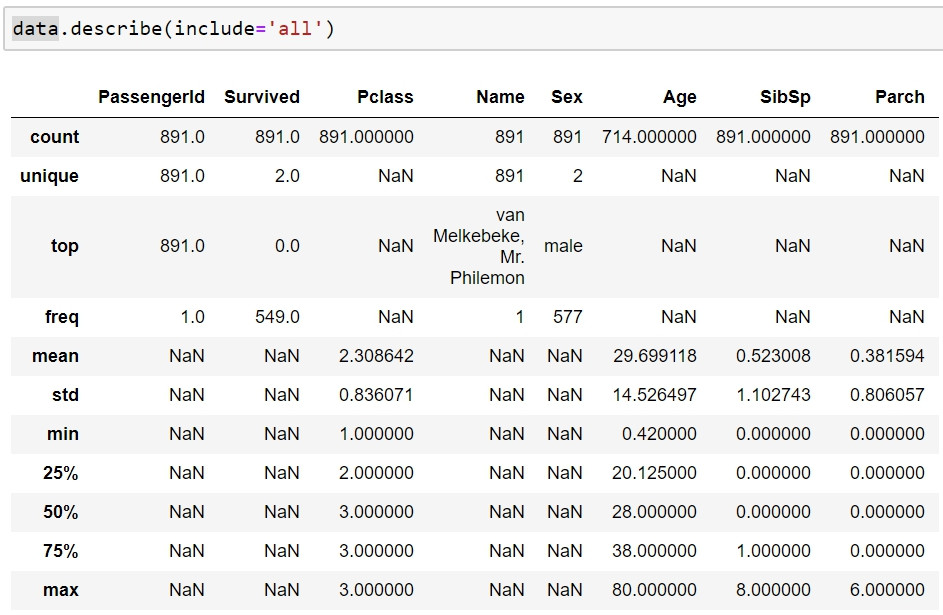Select the 50% row label
This screenshot has width=943, height=615.
60,512
